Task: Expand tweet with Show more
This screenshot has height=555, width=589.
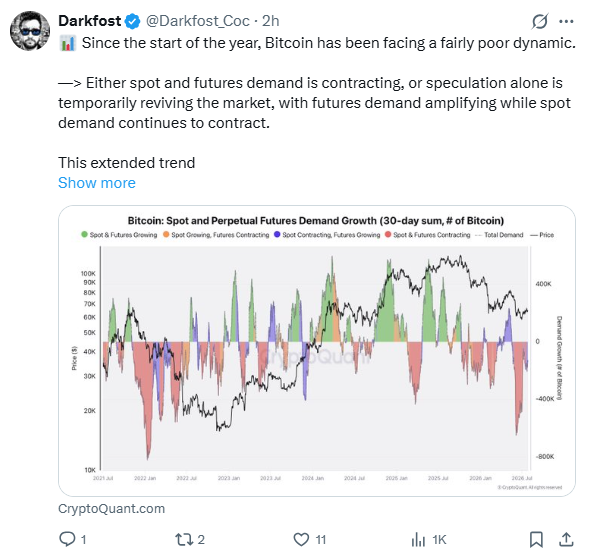Action: tap(97, 183)
